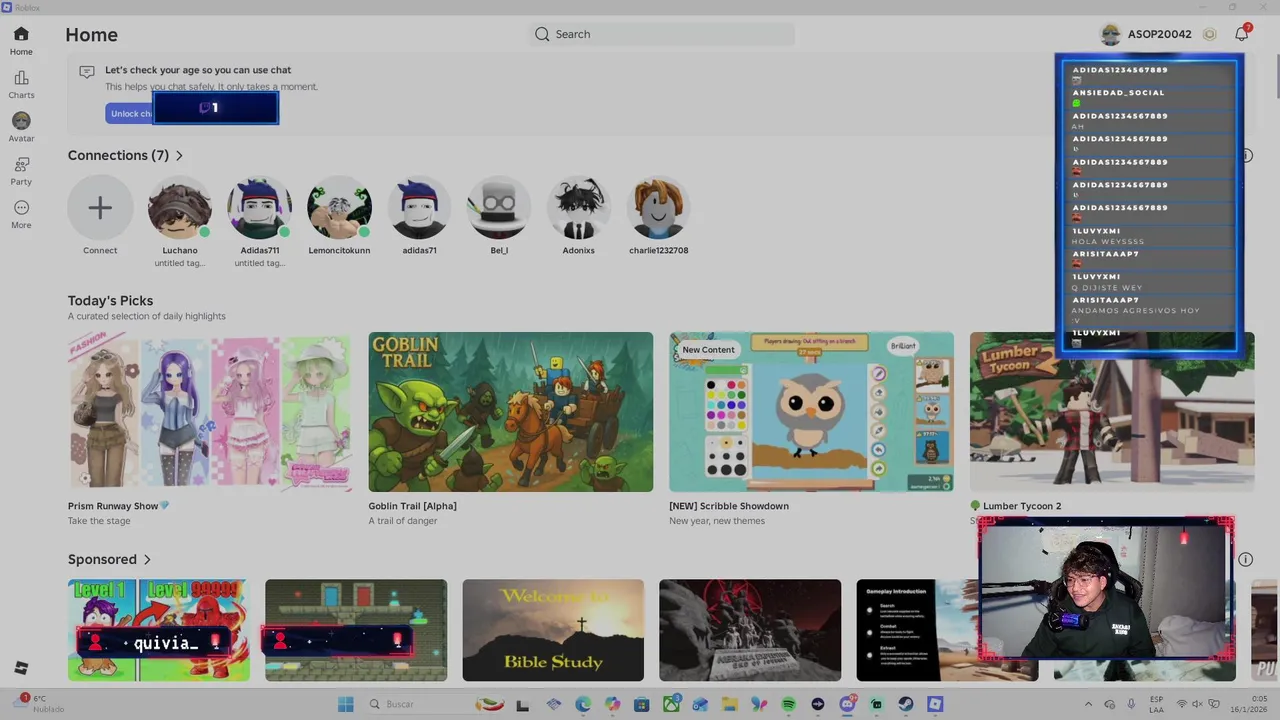The width and height of the screenshot is (1280, 720).
Task: Add a connection with the plus button
Action: (100, 208)
